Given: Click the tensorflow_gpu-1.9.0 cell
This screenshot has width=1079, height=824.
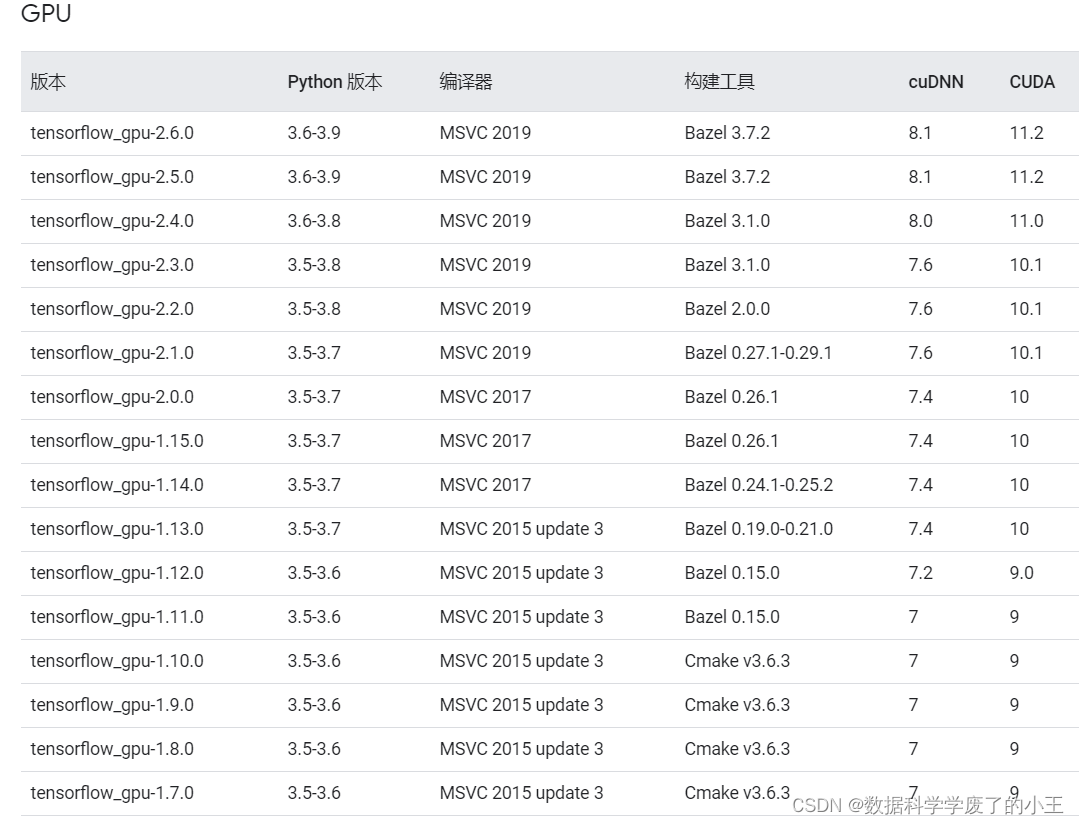Looking at the screenshot, I should coord(112,706).
